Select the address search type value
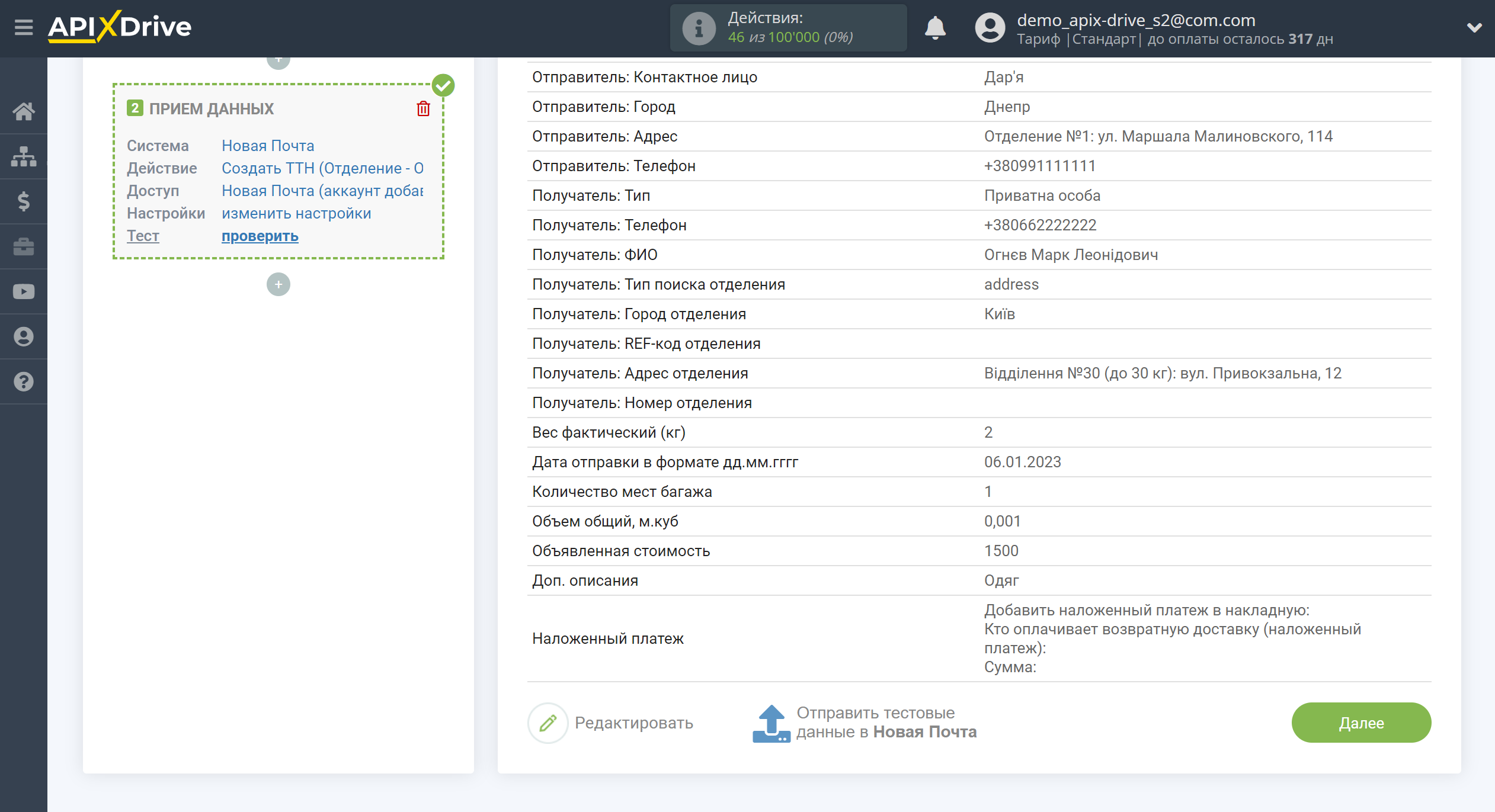 (1011, 284)
